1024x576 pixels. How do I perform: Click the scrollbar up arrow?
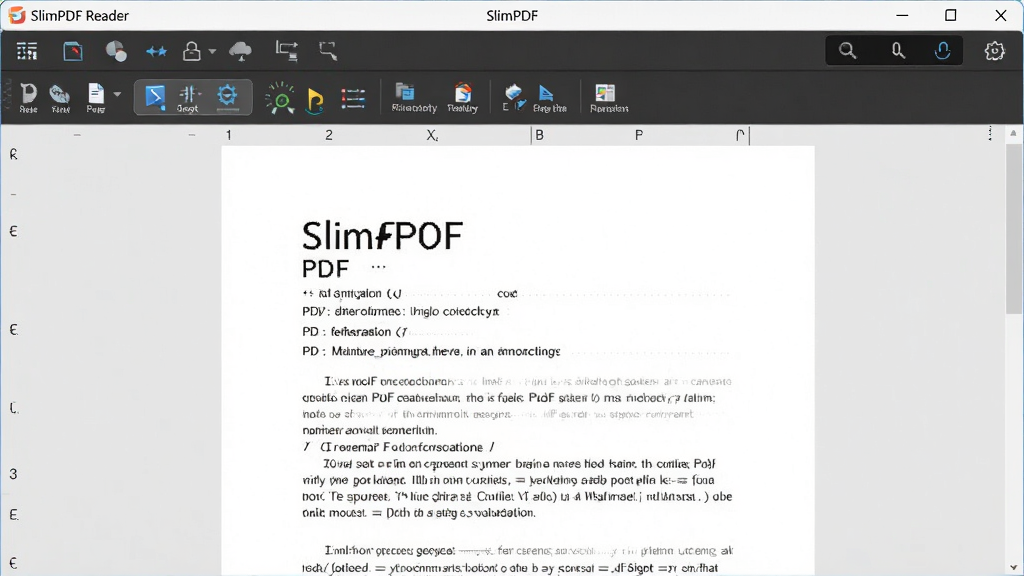tap(1013, 133)
